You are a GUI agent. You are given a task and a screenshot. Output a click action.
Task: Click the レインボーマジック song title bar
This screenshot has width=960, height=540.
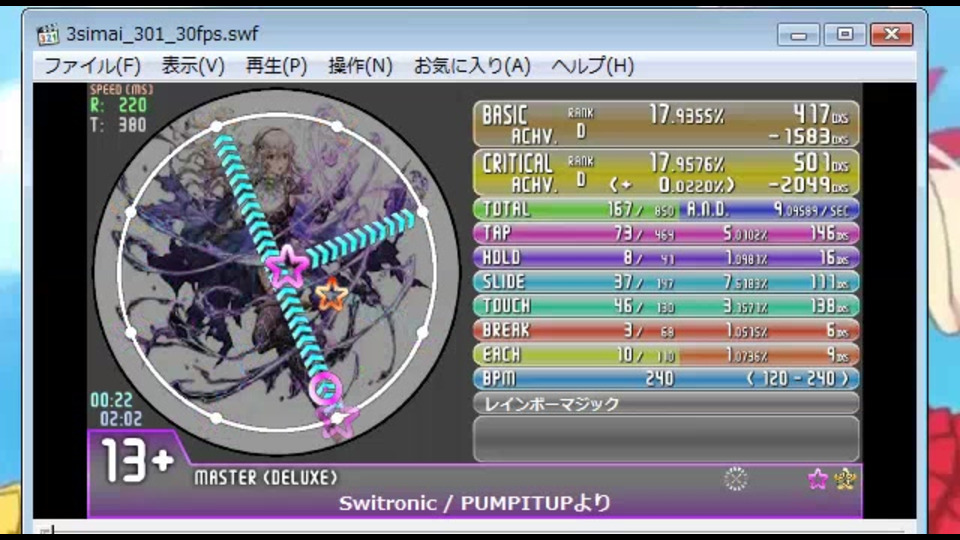(666, 403)
